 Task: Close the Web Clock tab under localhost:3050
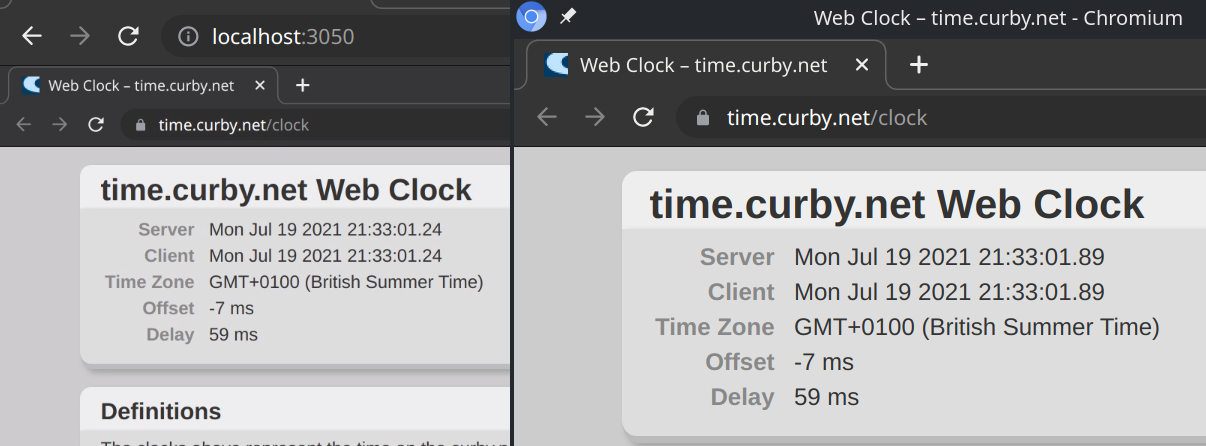click(260, 86)
